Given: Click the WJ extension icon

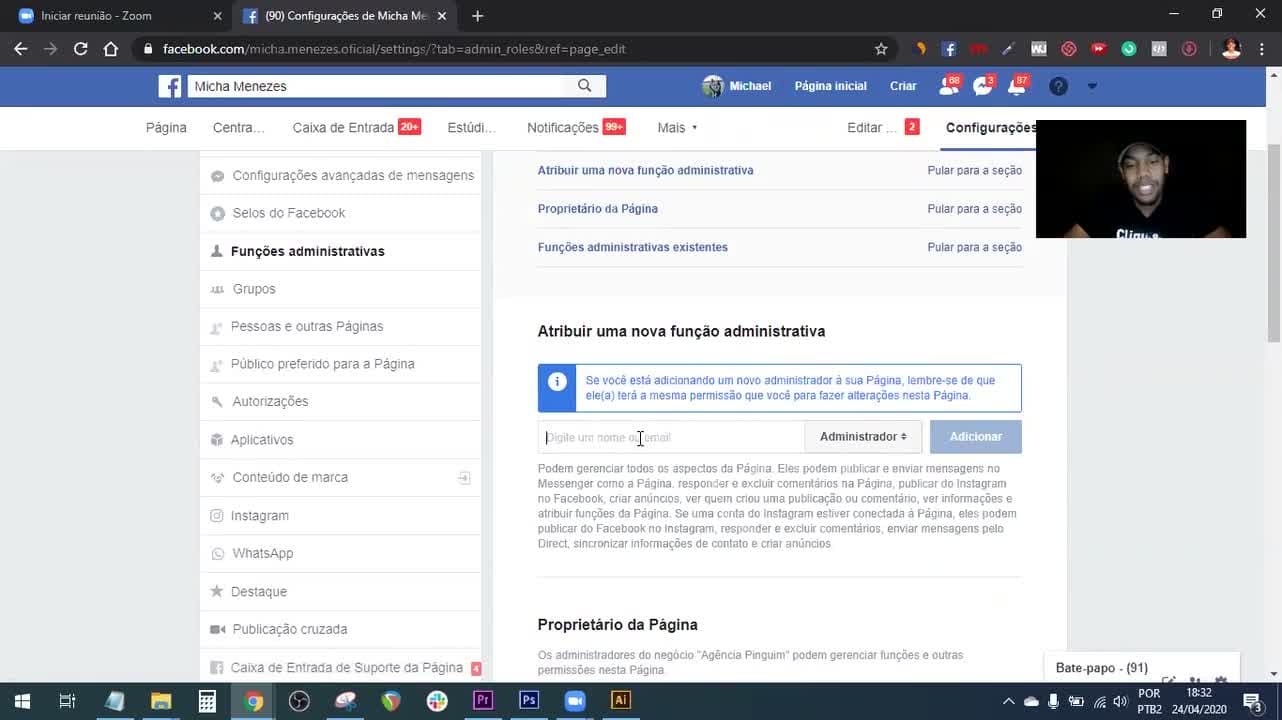Looking at the screenshot, I should [x=1039, y=49].
